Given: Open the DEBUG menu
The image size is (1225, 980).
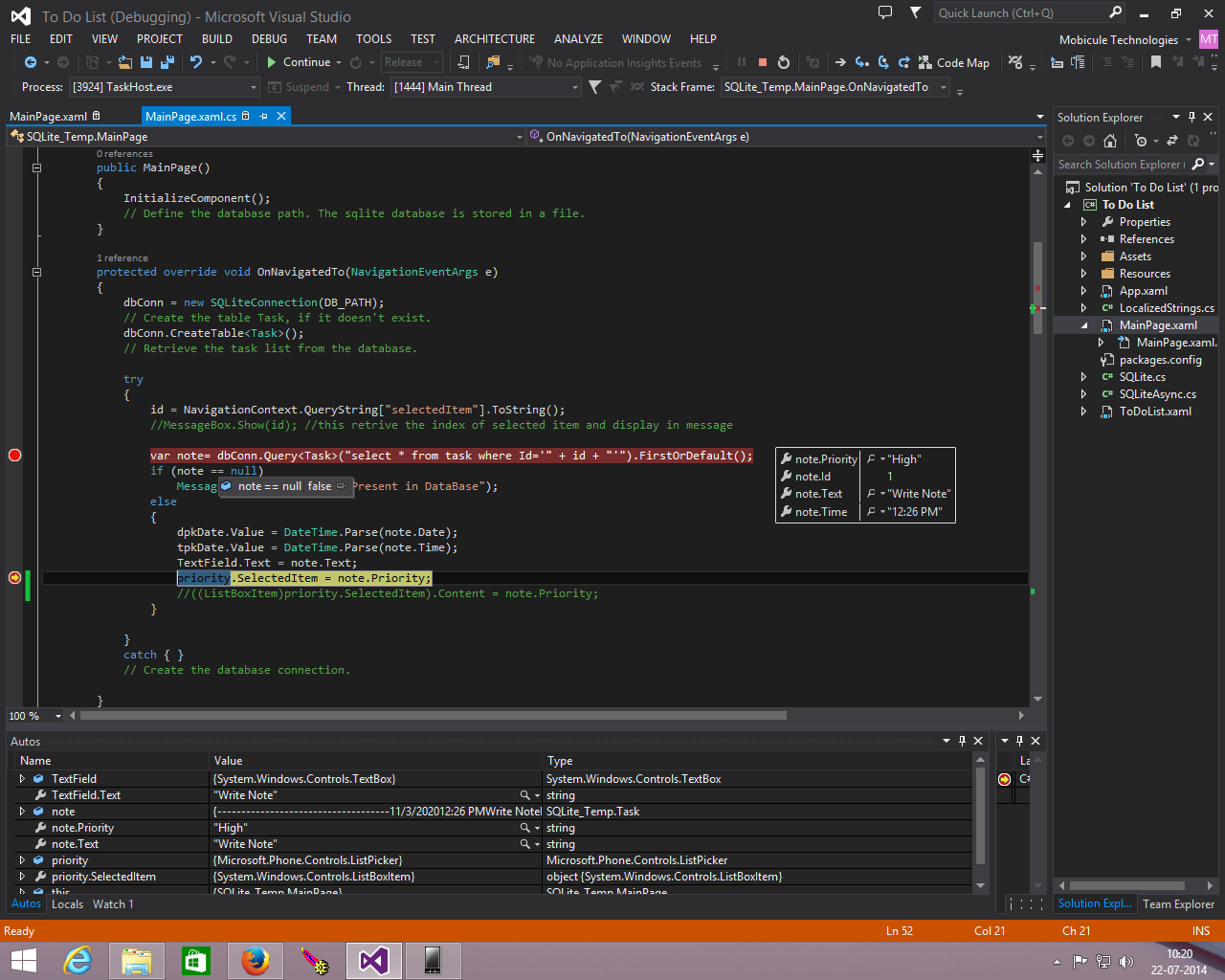Looking at the screenshot, I should [269, 39].
